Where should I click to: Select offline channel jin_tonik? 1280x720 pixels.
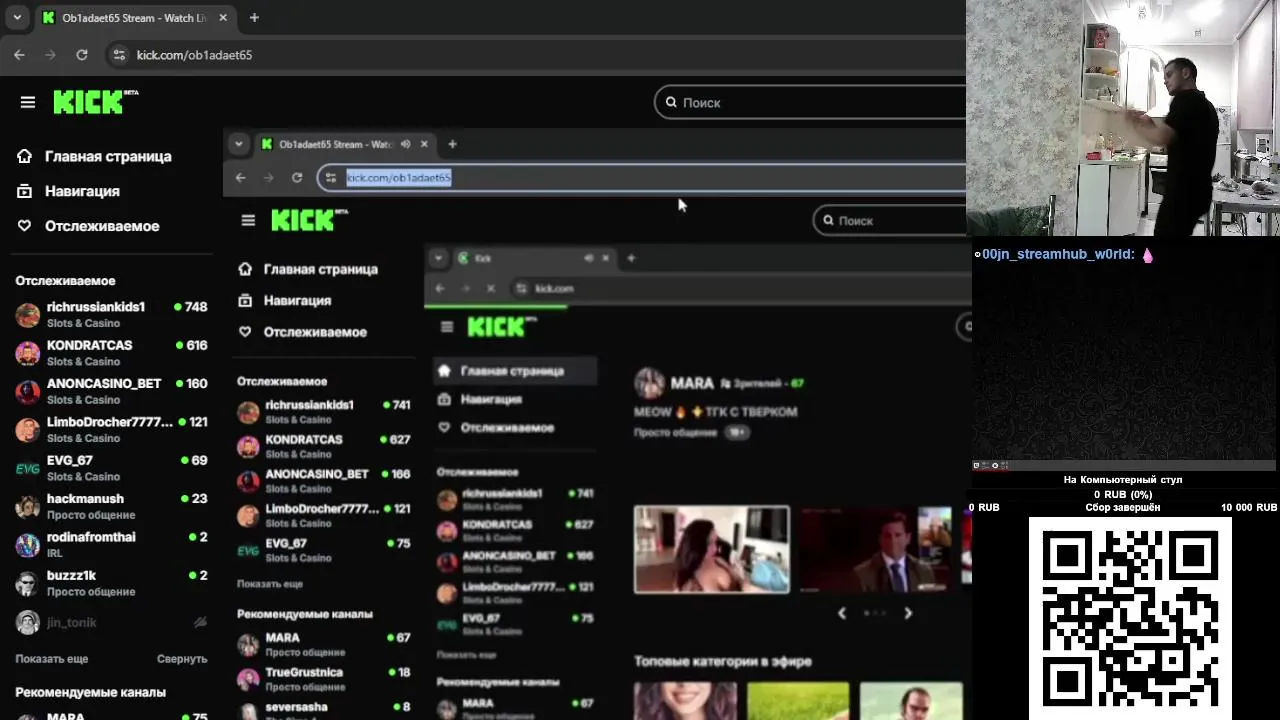pos(111,622)
